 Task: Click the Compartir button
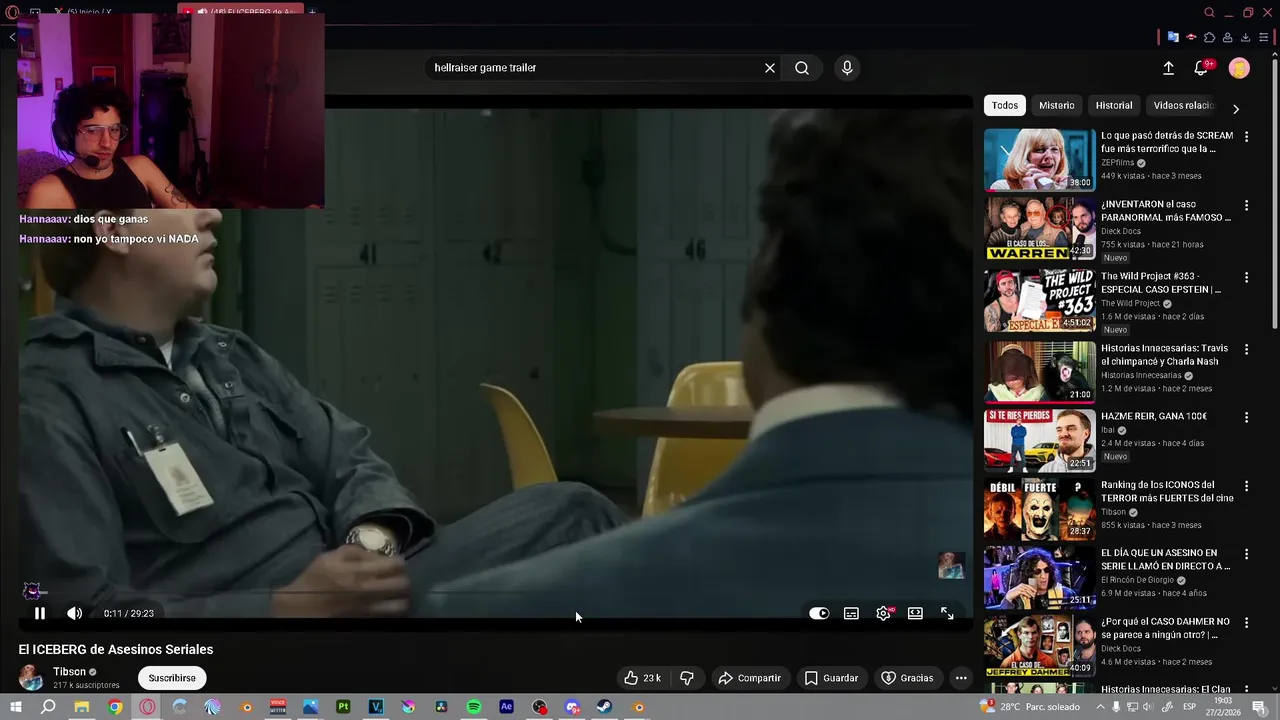[x=749, y=678]
